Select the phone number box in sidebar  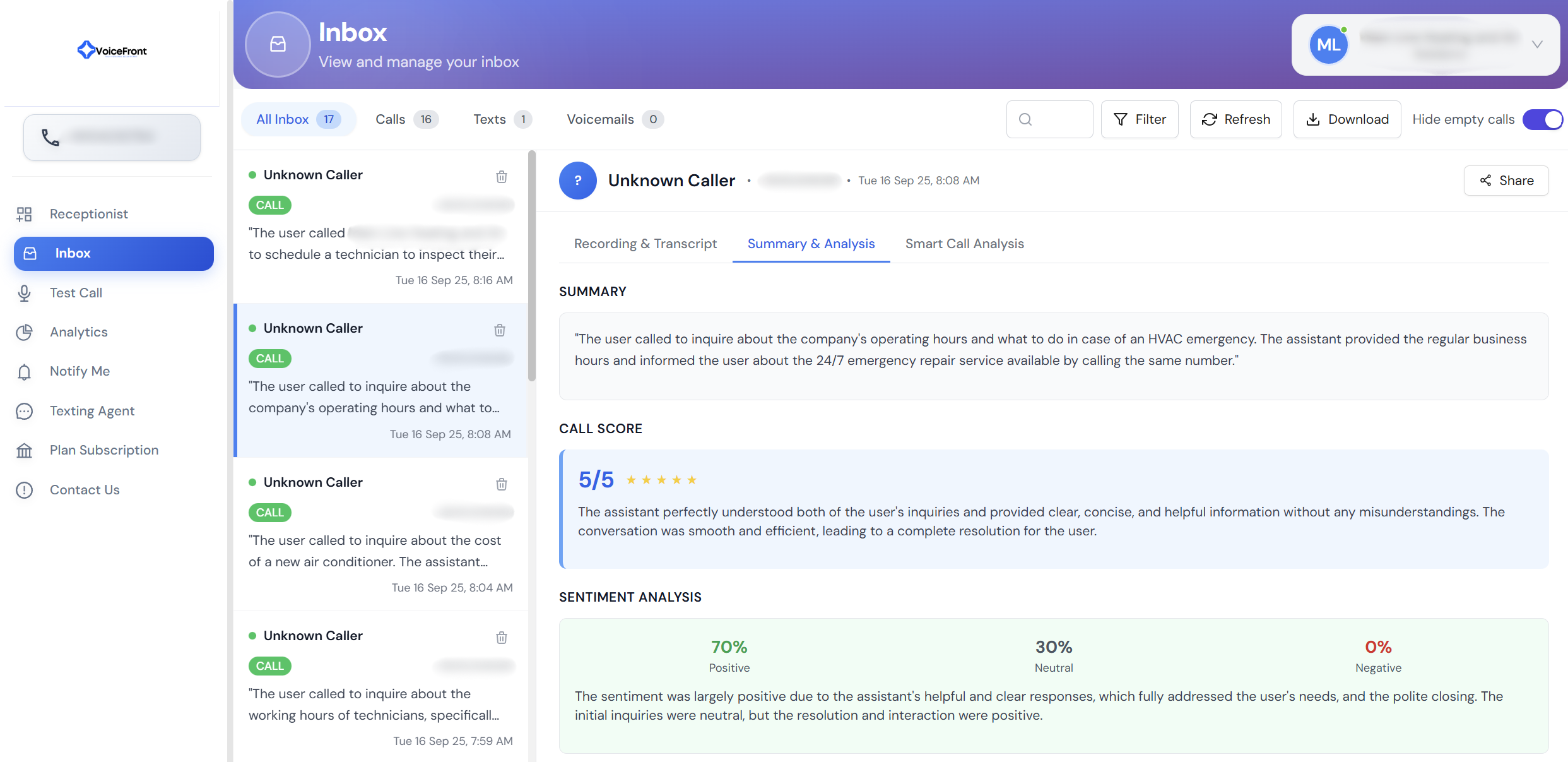click(112, 137)
